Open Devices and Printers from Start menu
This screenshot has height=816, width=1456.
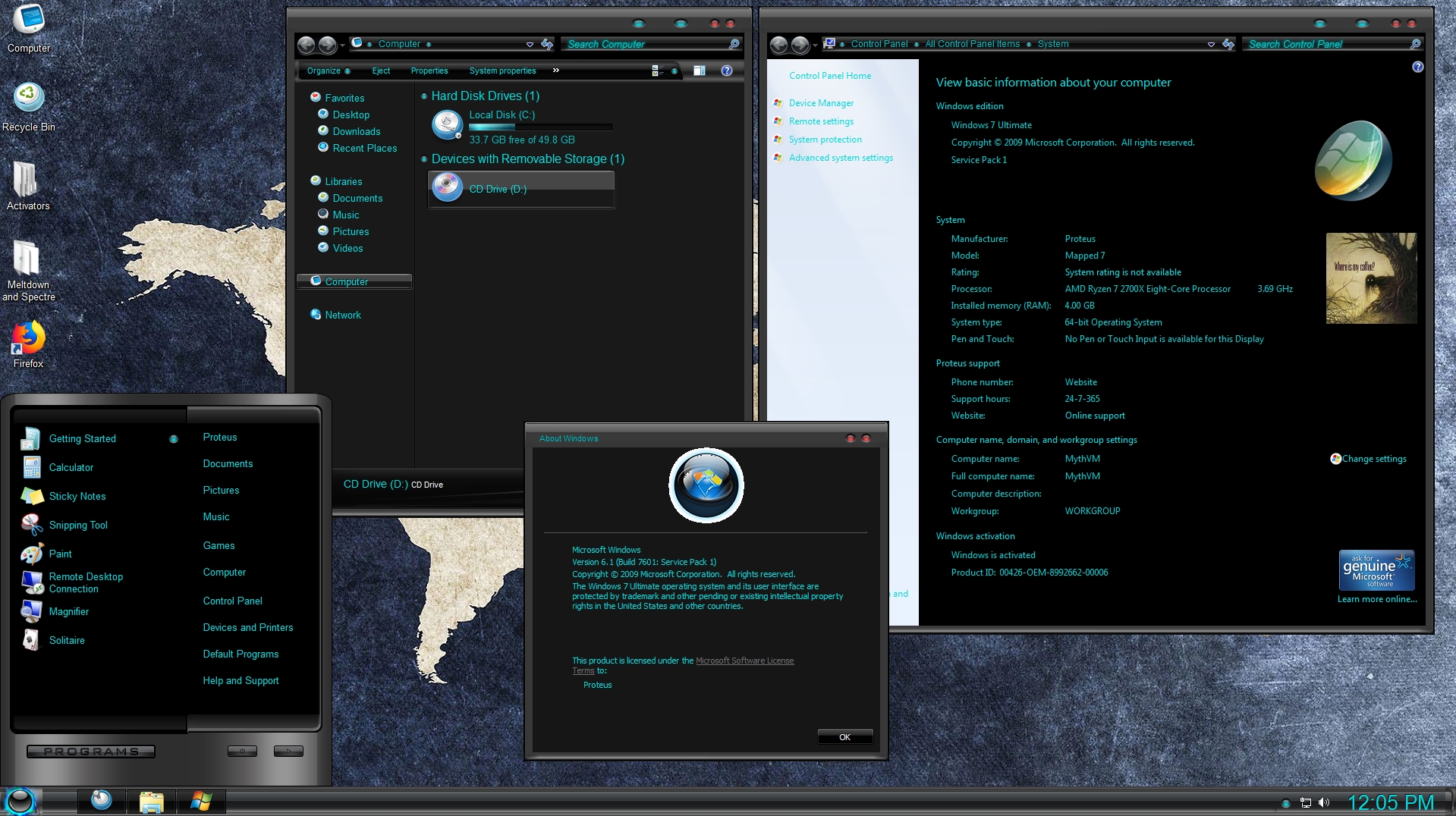pyautogui.click(x=248, y=627)
